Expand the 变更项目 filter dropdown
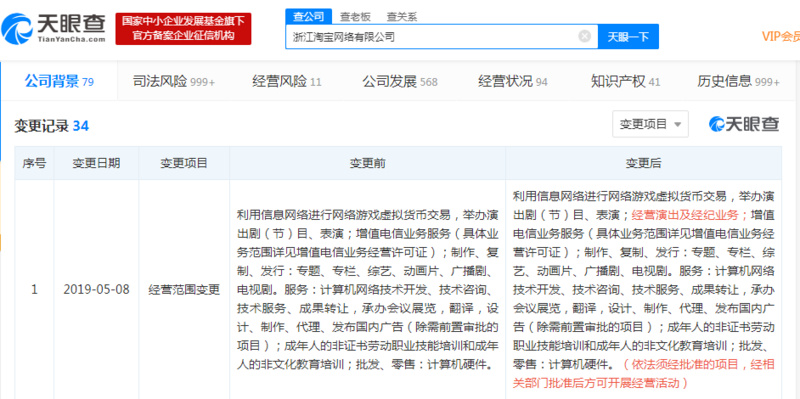800x399 pixels. point(650,124)
